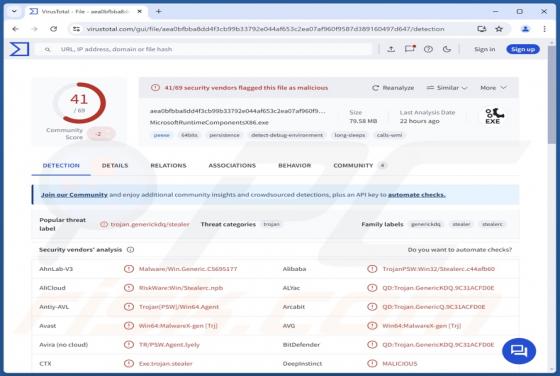The image size is (560, 376).
Task: Click the Exe.trojan.stealer detection
Action: point(166,364)
